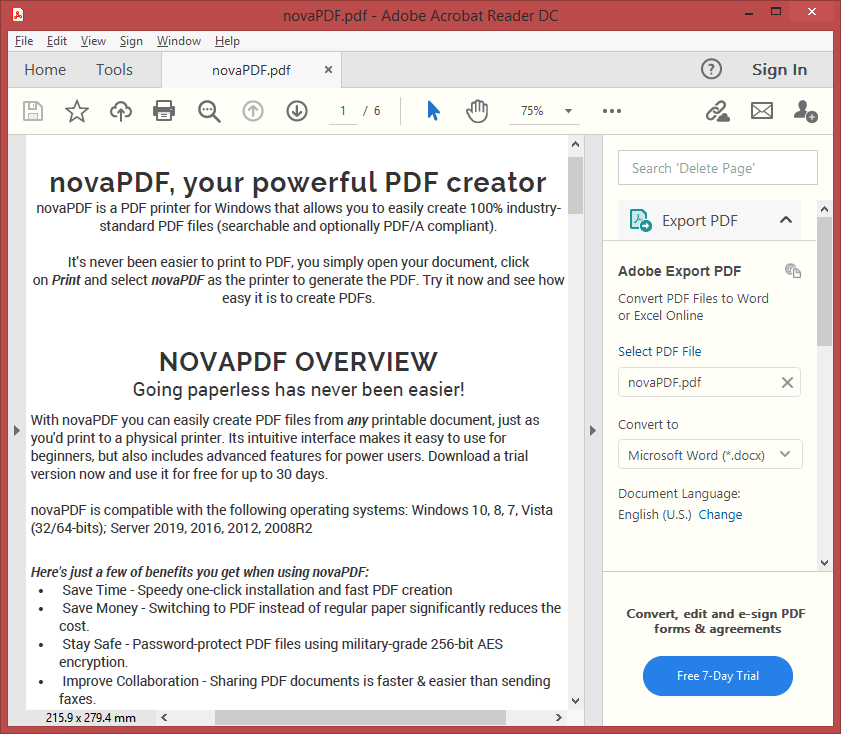Expand the left navigation pane
Image resolution: width=841 pixels, height=734 pixels.
[x=16, y=430]
